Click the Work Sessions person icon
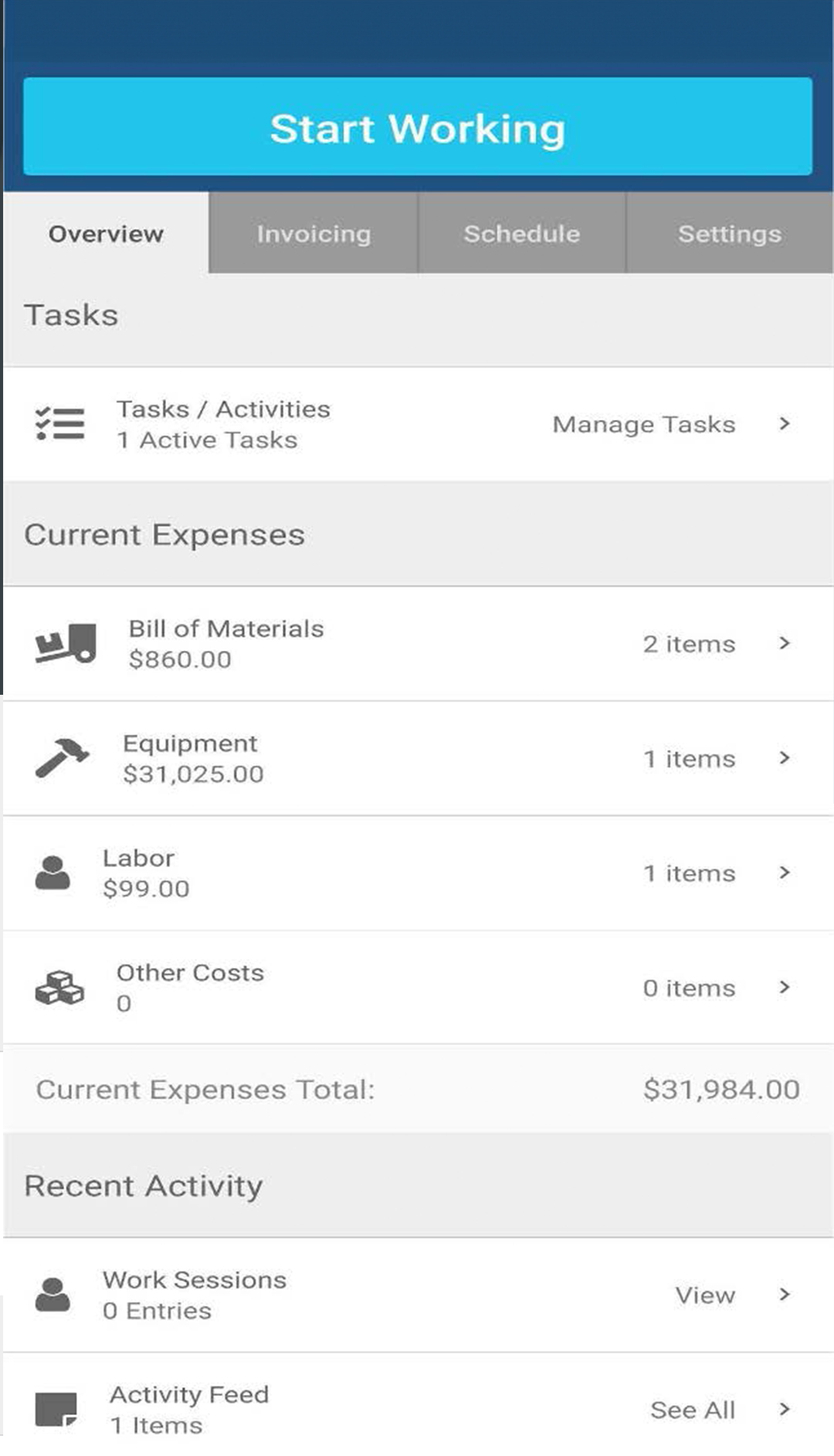 pyautogui.click(x=53, y=1295)
